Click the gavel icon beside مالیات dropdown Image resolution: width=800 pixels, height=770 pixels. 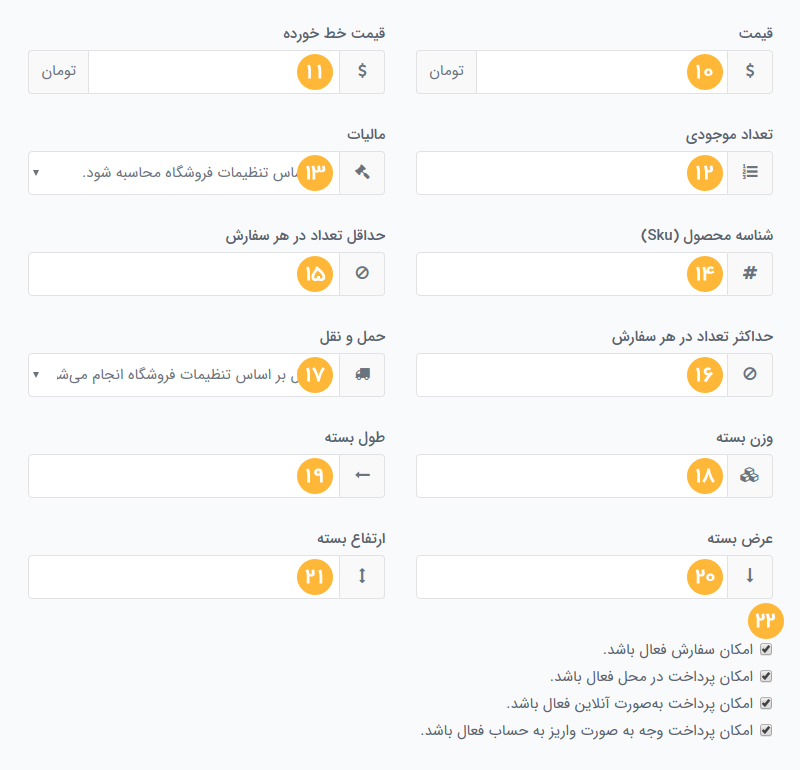pyautogui.click(x=362, y=173)
